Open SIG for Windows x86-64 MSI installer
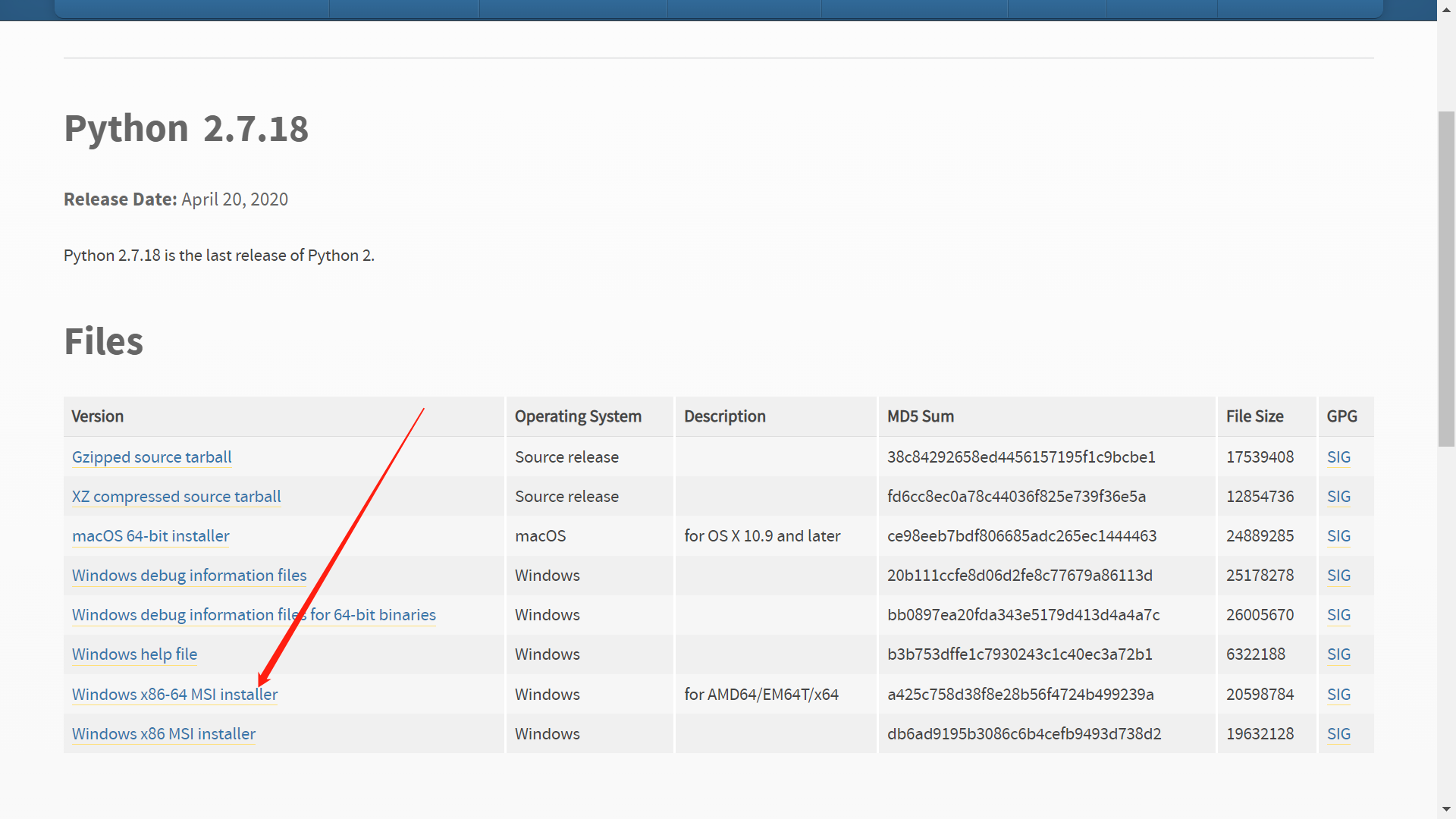 tap(1338, 695)
